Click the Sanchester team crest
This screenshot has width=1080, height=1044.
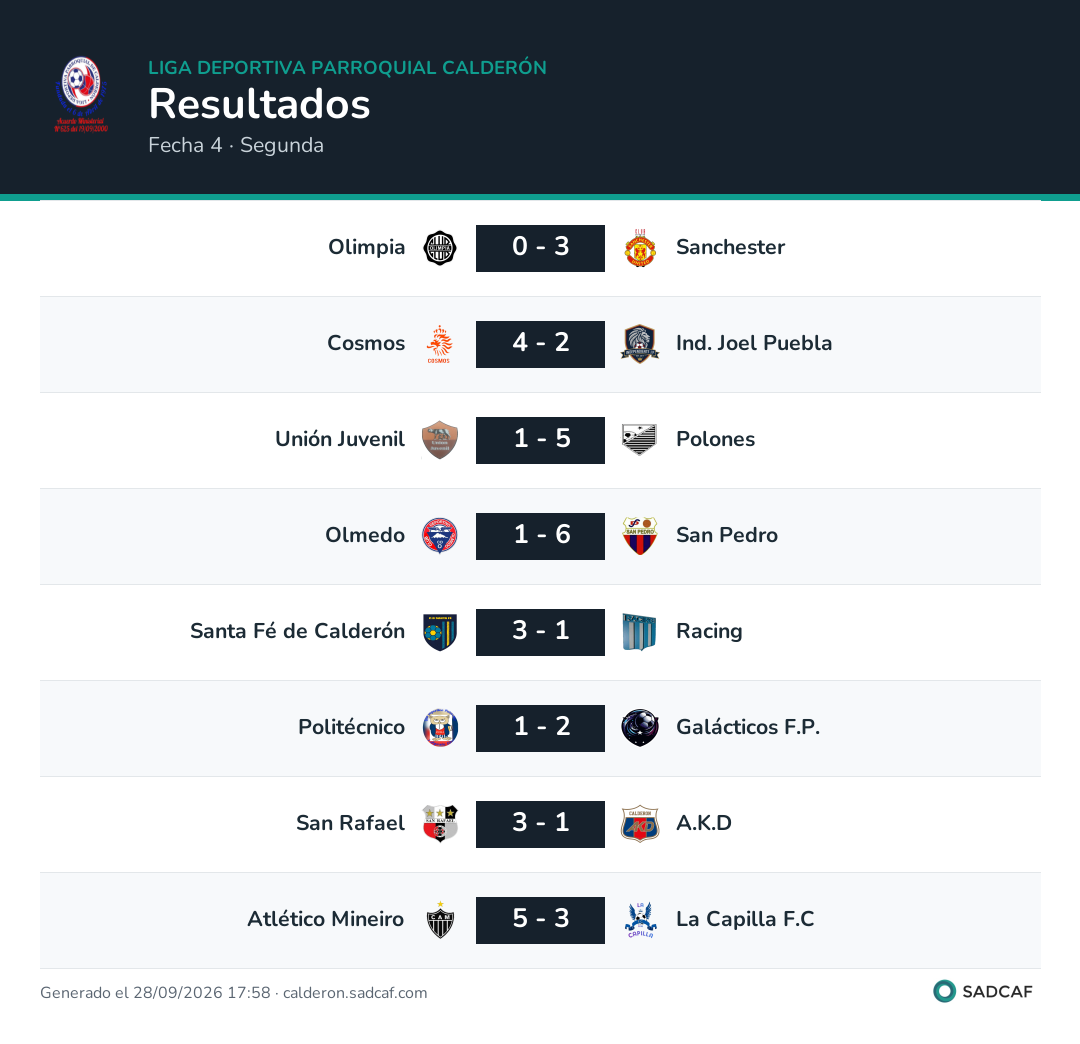640,248
